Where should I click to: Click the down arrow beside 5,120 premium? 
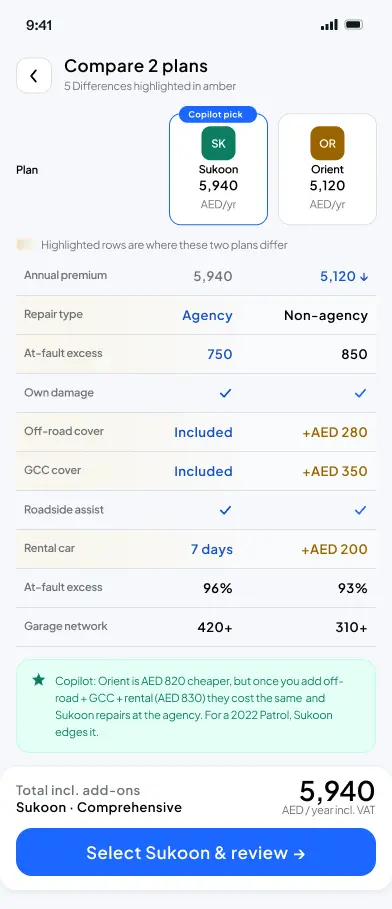pyautogui.click(x=364, y=277)
